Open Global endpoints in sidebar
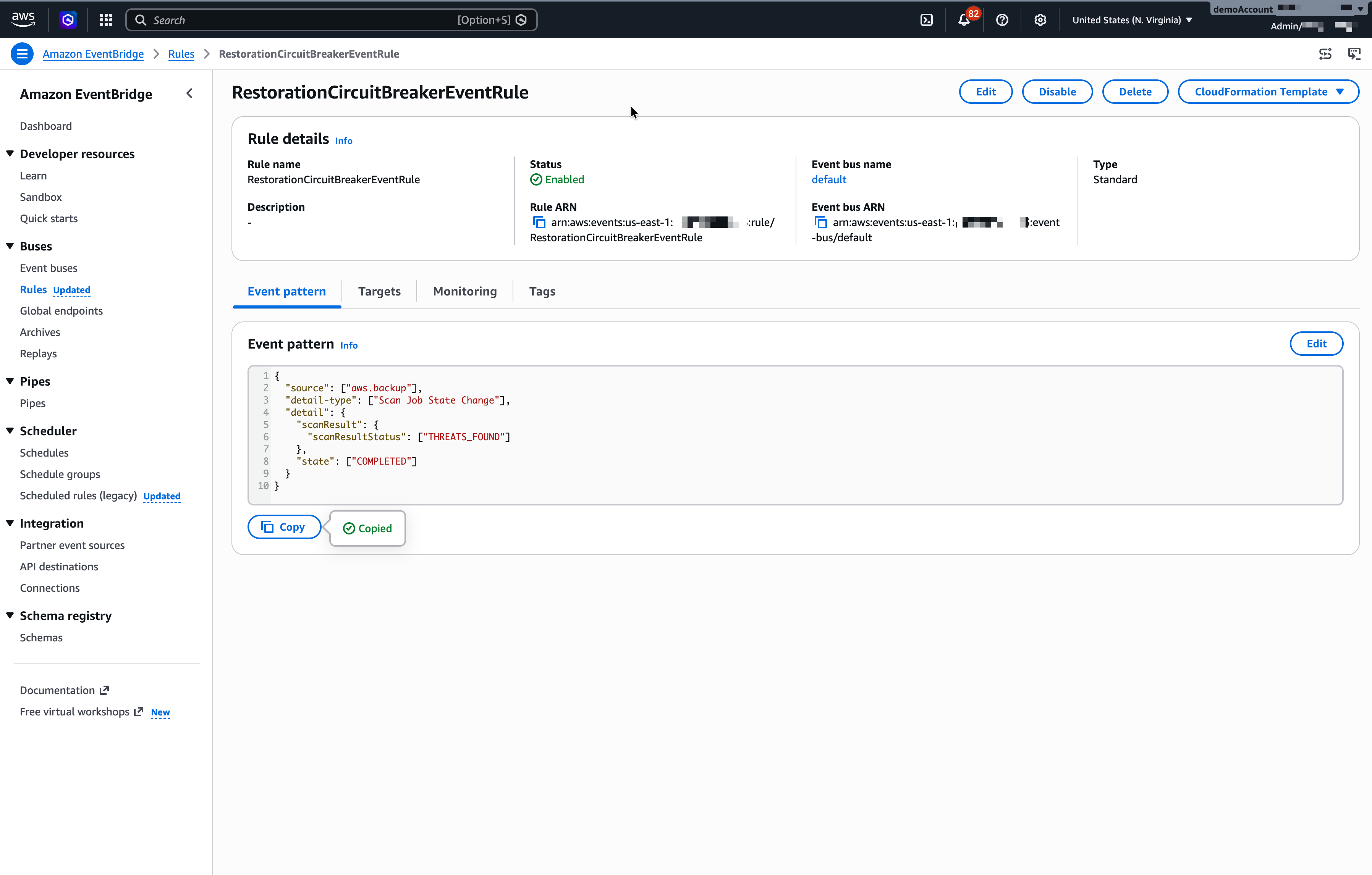The image size is (1372, 875). [x=61, y=311]
